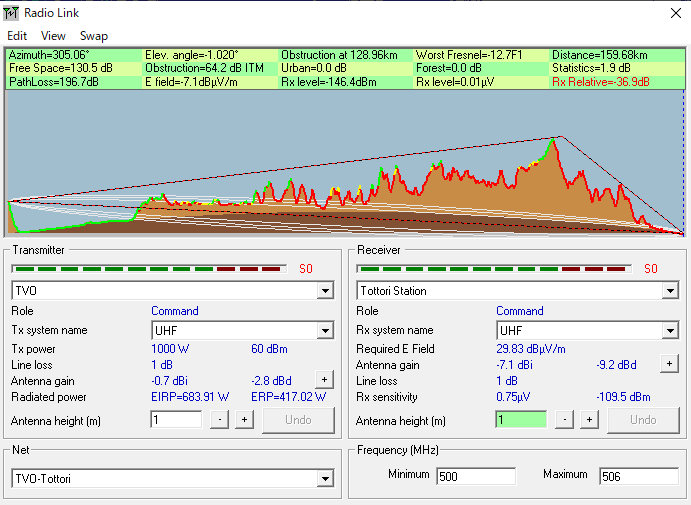Image resolution: width=691 pixels, height=505 pixels.
Task: Click the receiver Role Command text
Action: coord(520,311)
